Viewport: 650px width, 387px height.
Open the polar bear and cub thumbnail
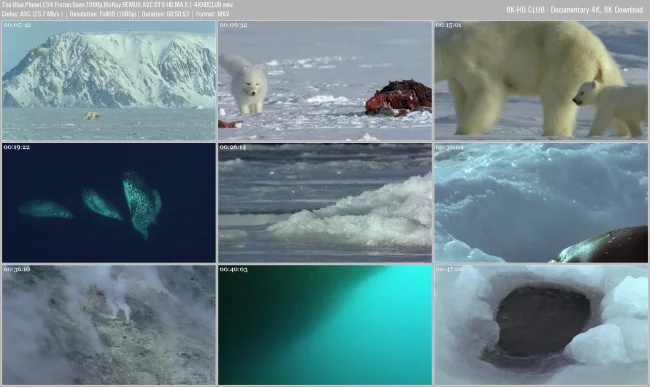[541, 81]
